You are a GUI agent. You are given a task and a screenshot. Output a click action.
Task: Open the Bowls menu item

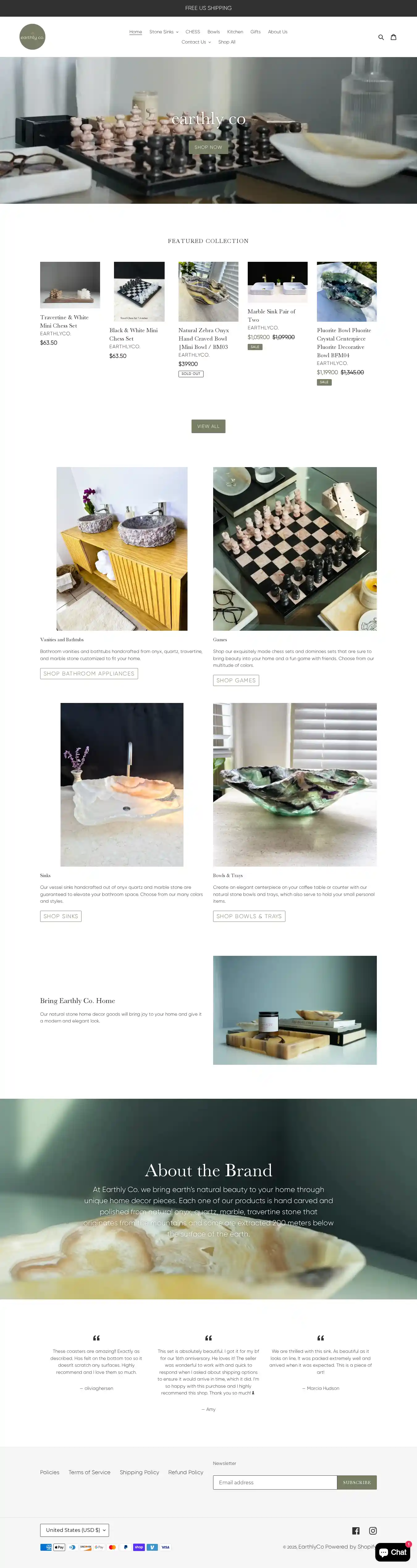click(x=214, y=32)
